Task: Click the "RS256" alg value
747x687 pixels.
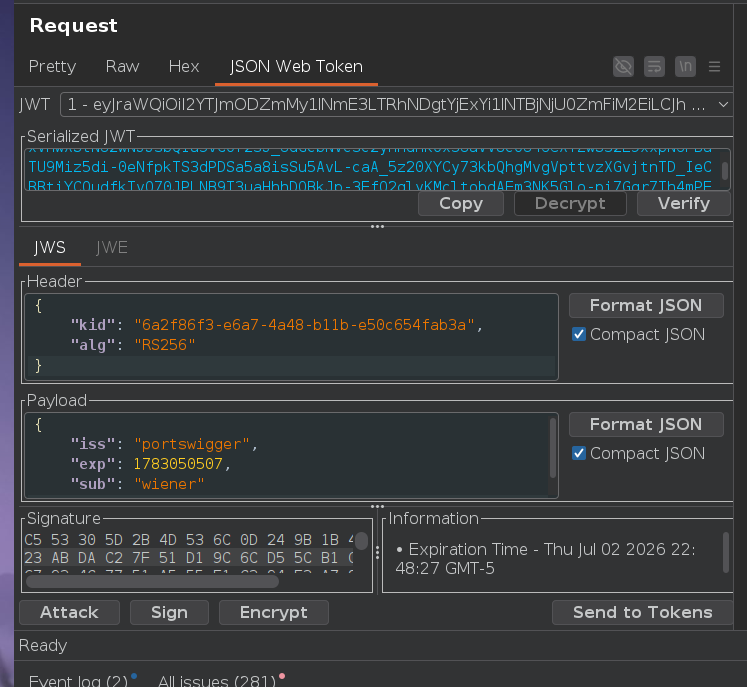Action: tap(165, 345)
